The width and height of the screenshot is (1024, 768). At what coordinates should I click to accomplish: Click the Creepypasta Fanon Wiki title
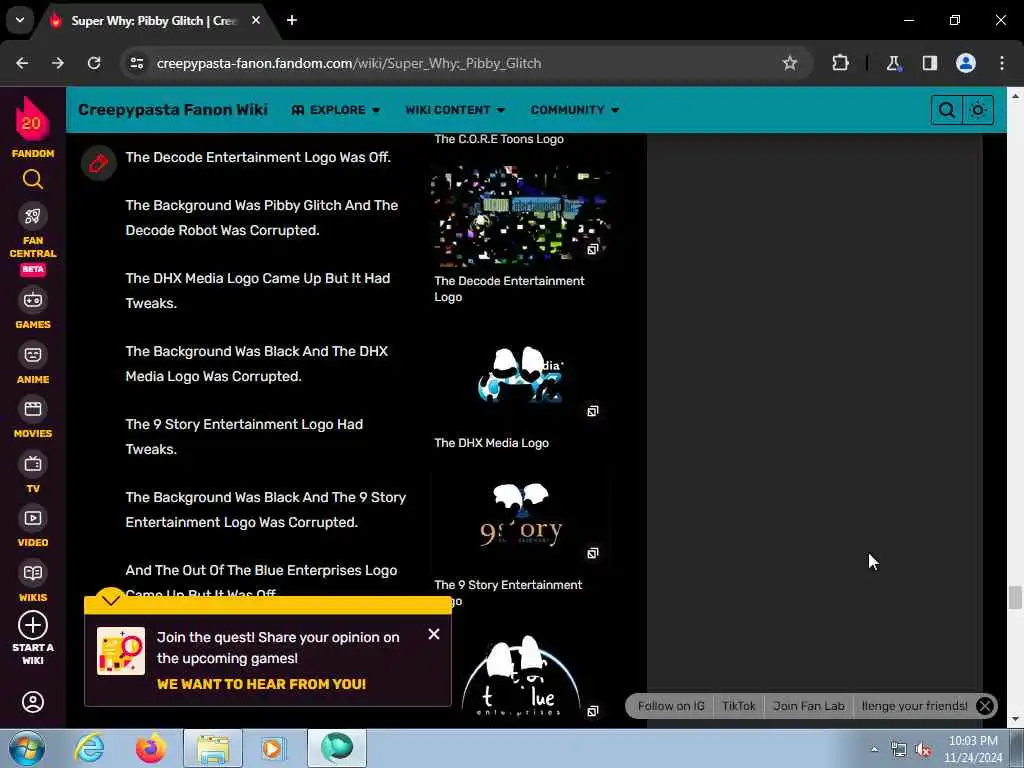[173, 109]
